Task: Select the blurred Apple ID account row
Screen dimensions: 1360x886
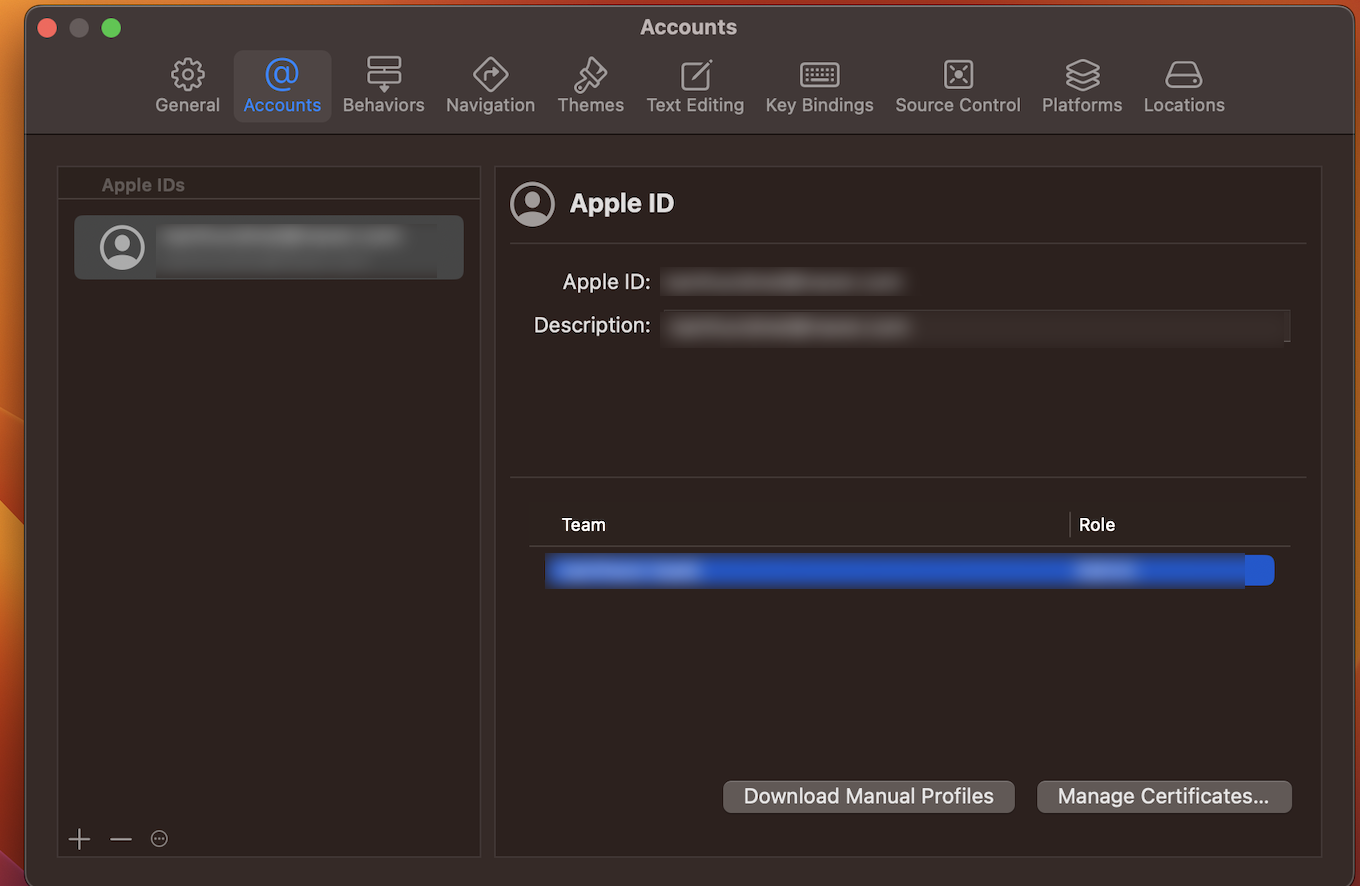Action: [x=269, y=247]
